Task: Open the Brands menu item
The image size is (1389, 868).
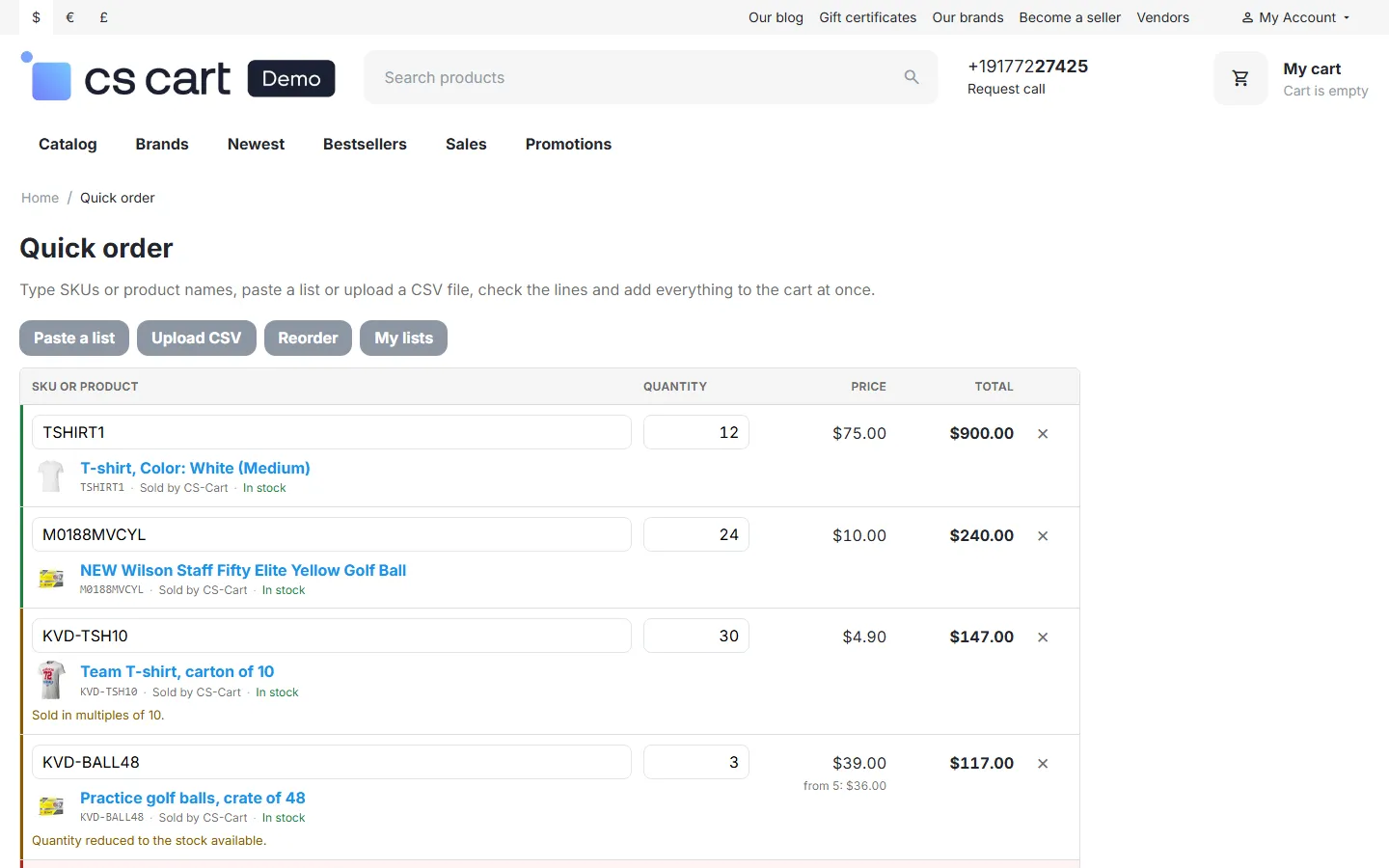Action: (162, 144)
